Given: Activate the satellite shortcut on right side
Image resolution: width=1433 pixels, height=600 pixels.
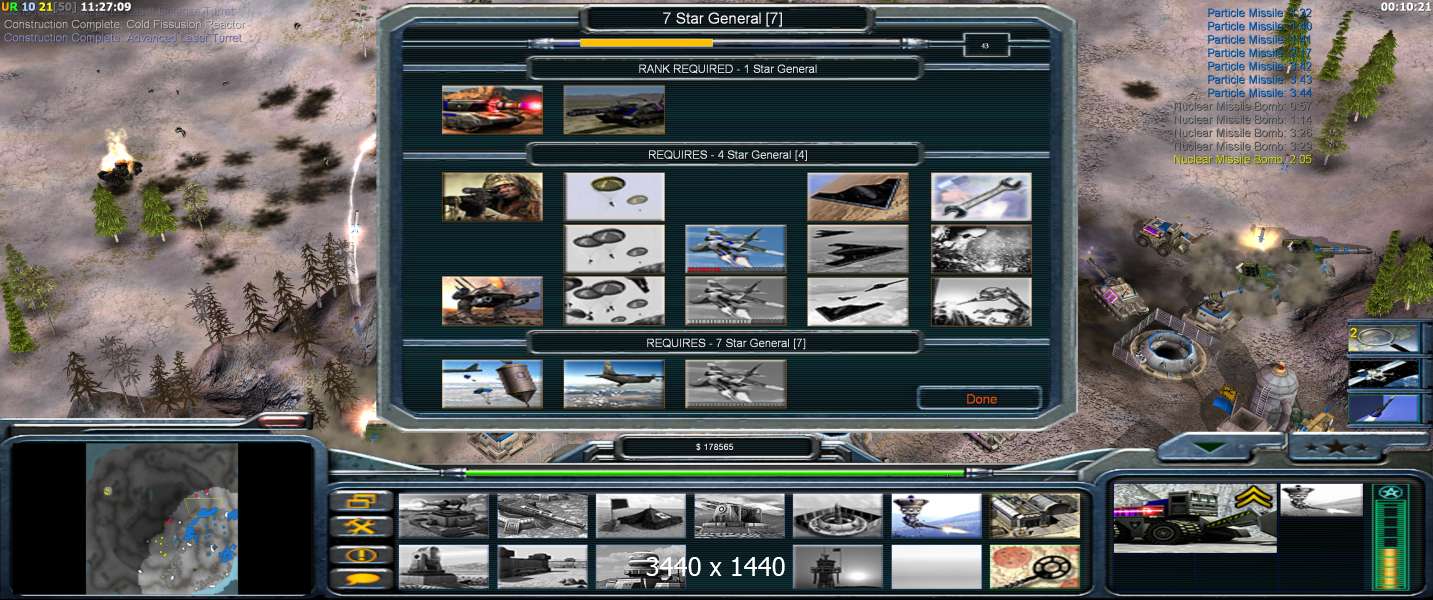Looking at the screenshot, I should (x=1384, y=373).
